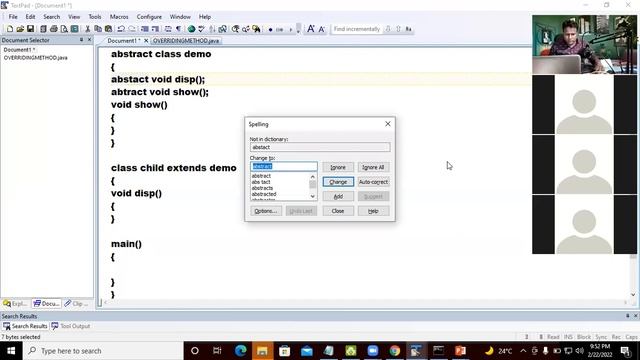Open the Search Results tab
Viewport: 640px width, 360px height.
(25, 326)
